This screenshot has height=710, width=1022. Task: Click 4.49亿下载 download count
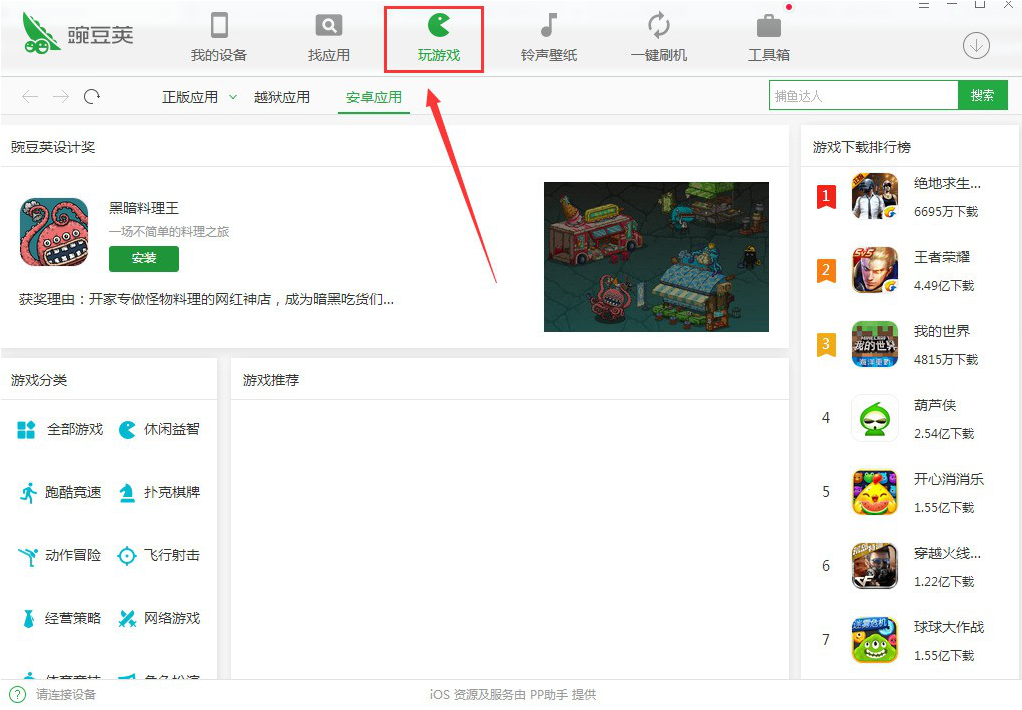point(944,286)
